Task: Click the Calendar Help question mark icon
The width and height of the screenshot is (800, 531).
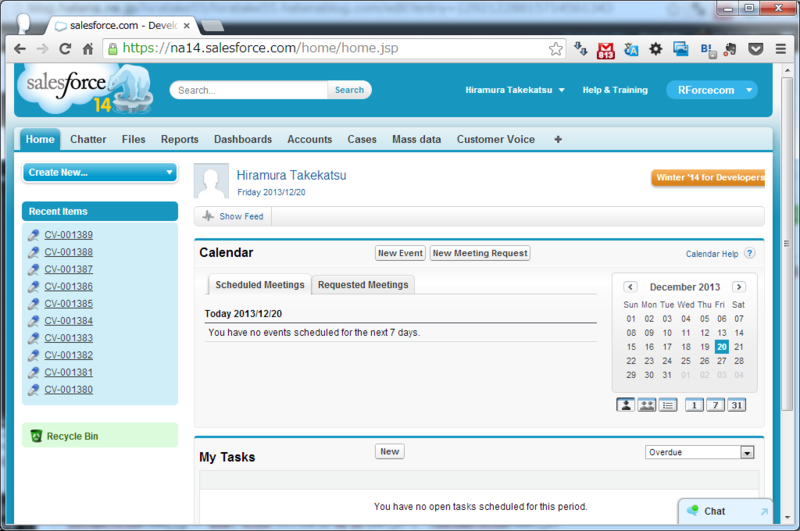Action: click(x=749, y=253)
